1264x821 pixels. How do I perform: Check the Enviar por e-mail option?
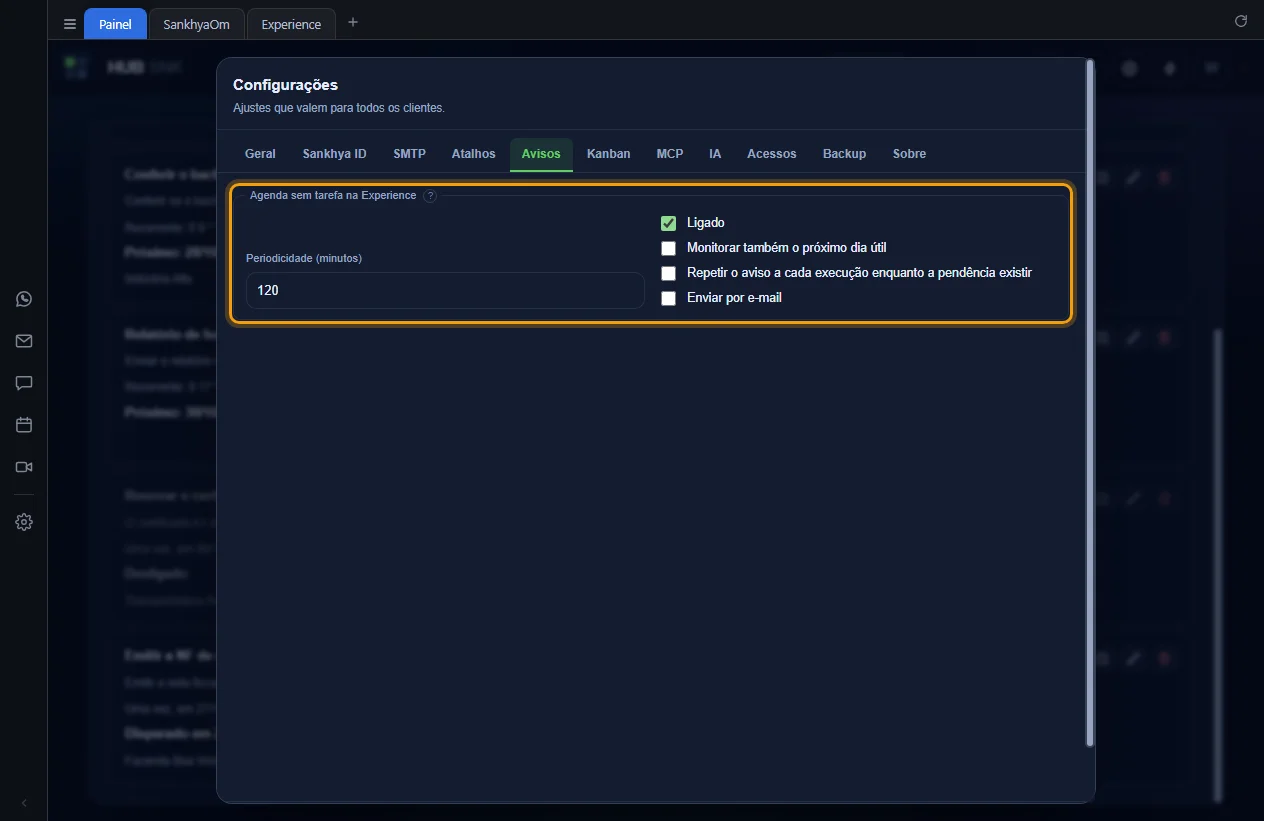tap(669, 298)
